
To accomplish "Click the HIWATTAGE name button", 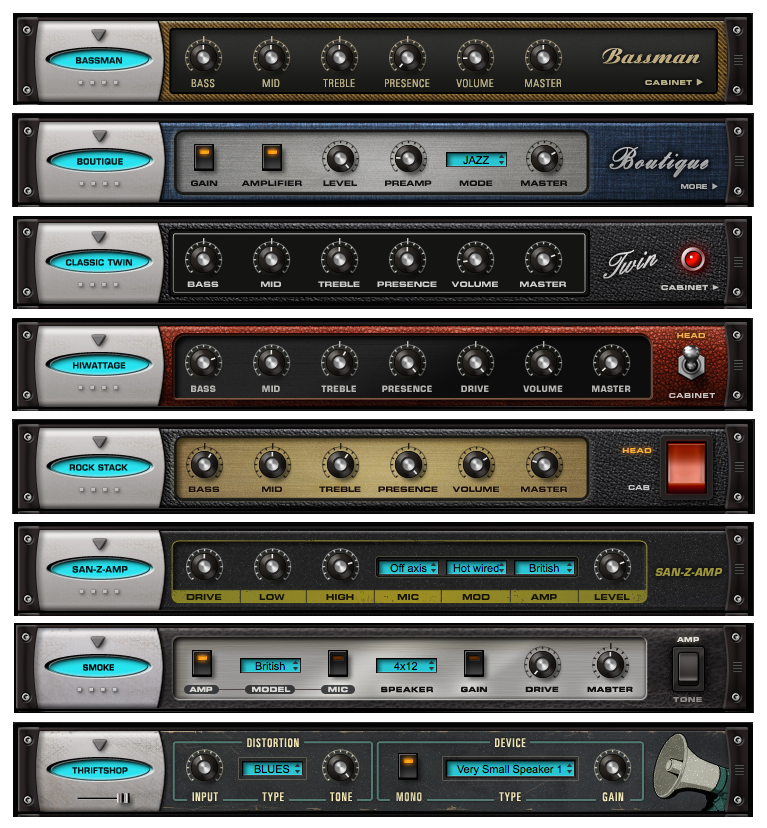I will tap(99, 365).
